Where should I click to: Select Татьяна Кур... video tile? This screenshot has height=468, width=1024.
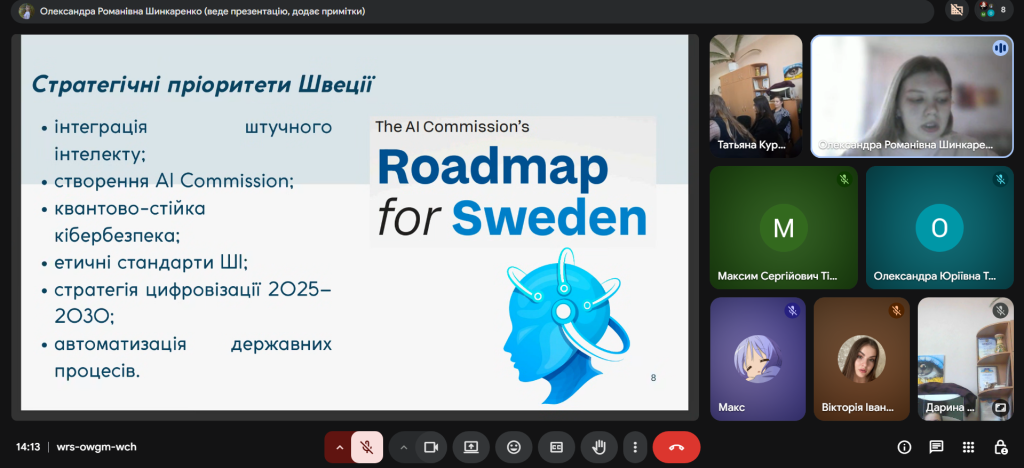coord(756,96)
